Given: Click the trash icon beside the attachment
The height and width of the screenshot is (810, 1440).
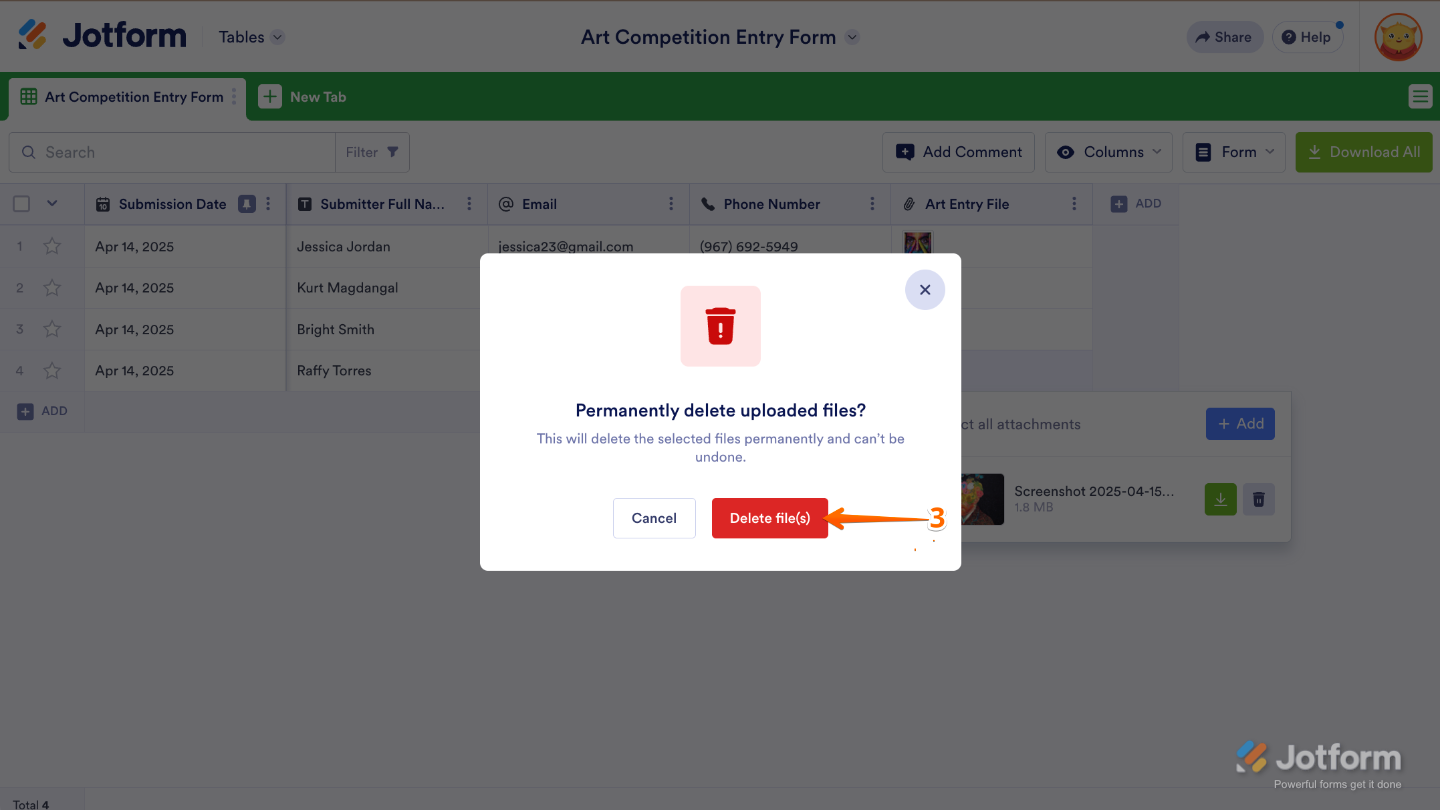Looking at the screenshot, I should 1259,499.
